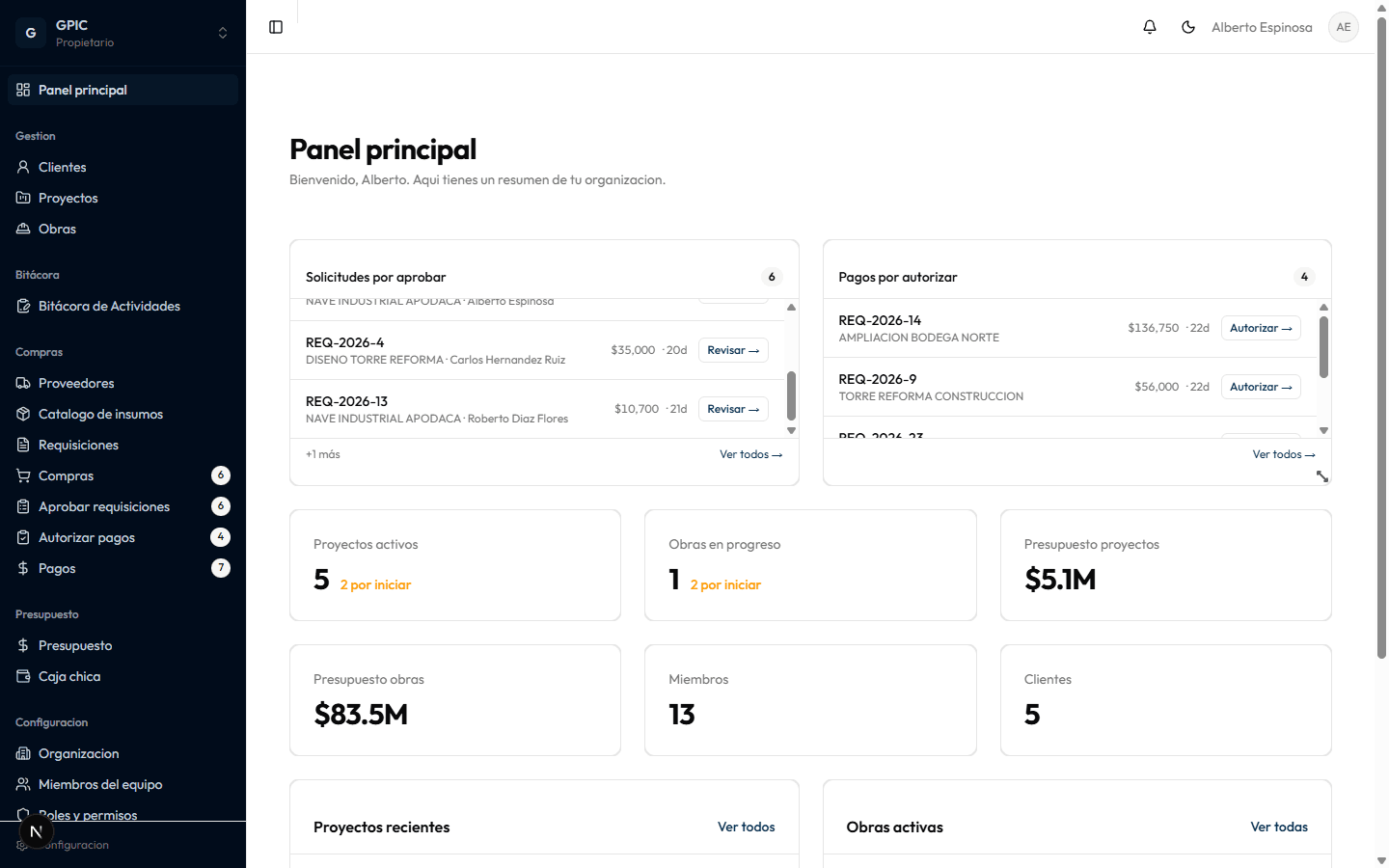The image size is (1389, 868).
Task: Click the Clientes person icon
Action: [23, 167]
